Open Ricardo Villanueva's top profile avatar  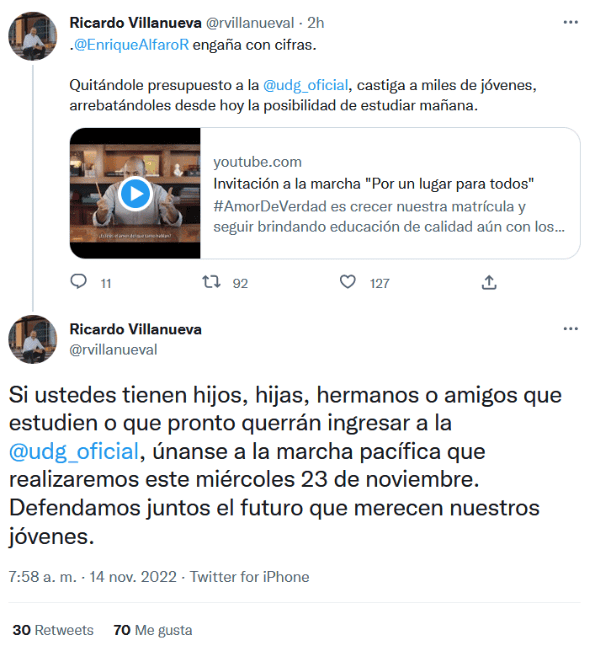tap(33, 36)
